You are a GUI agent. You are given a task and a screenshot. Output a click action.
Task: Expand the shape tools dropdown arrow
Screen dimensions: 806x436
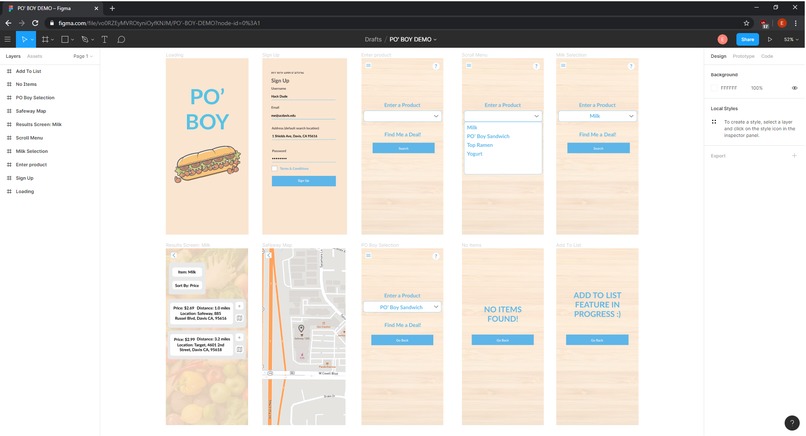pyautogui.click(x=72, y=40)
